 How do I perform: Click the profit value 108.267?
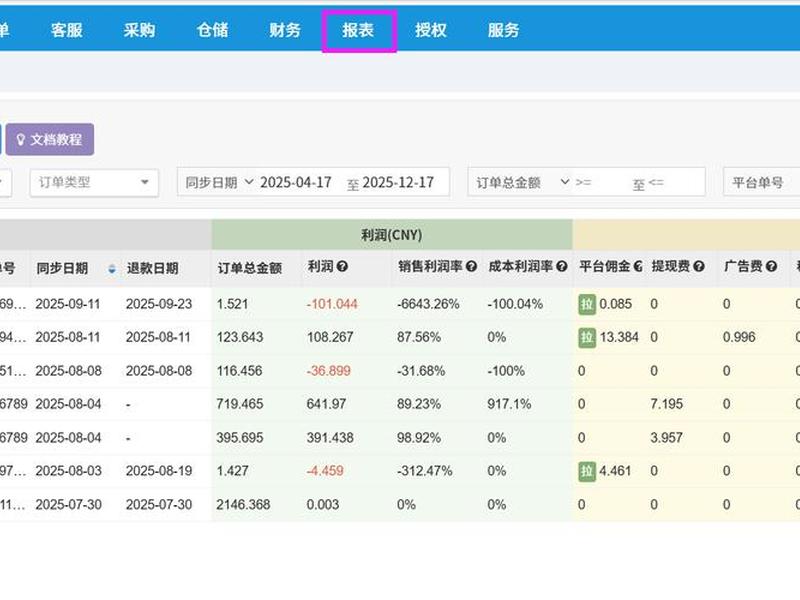(330, 337)
